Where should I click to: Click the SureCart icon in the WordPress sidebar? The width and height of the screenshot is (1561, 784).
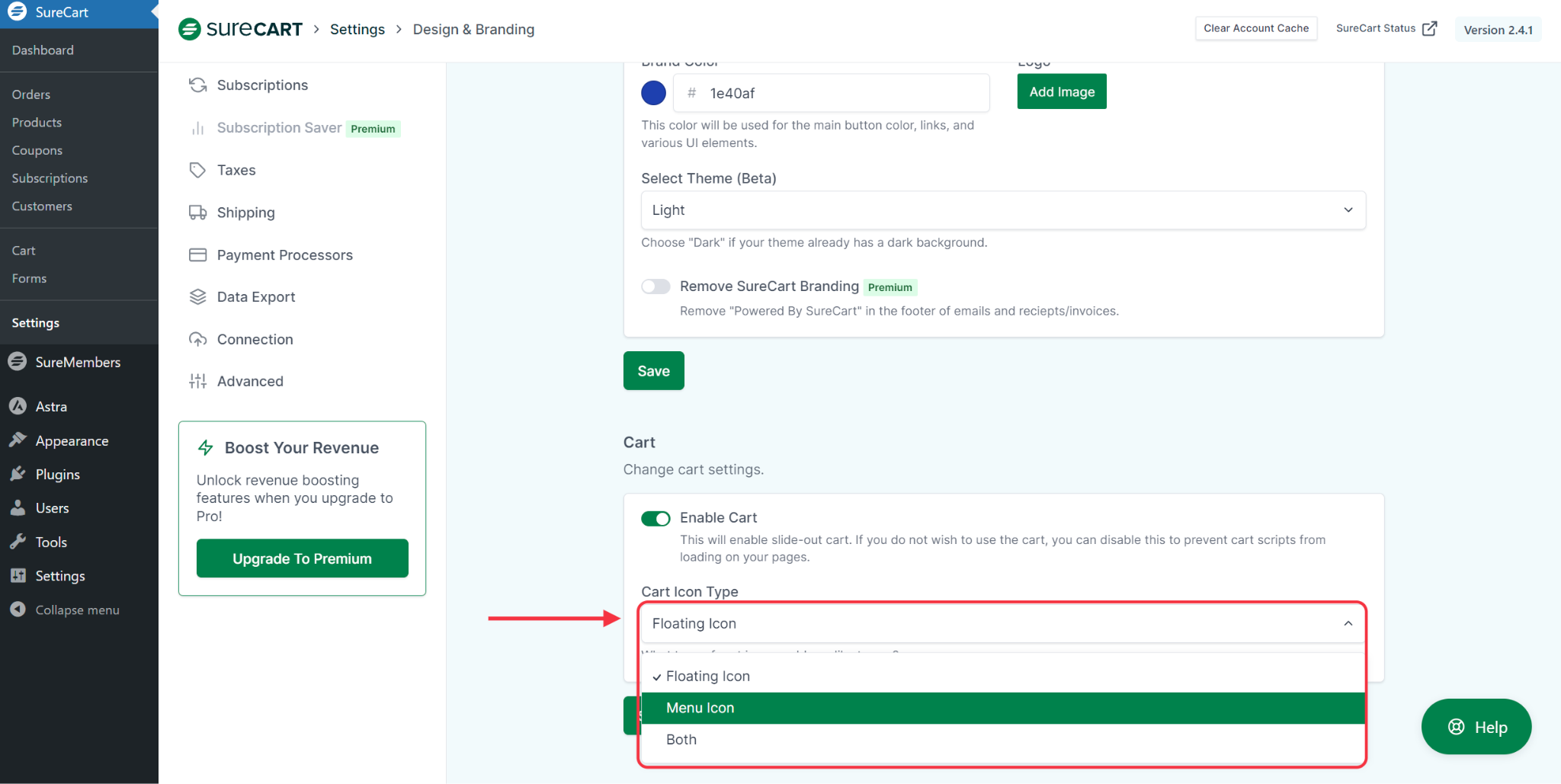[x=18, y=12]
